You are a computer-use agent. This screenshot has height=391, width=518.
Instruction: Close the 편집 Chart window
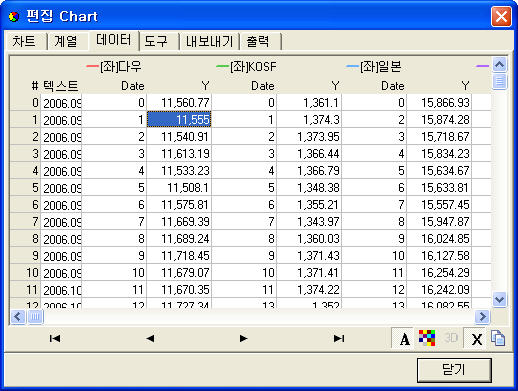click(x=501, y=16)
